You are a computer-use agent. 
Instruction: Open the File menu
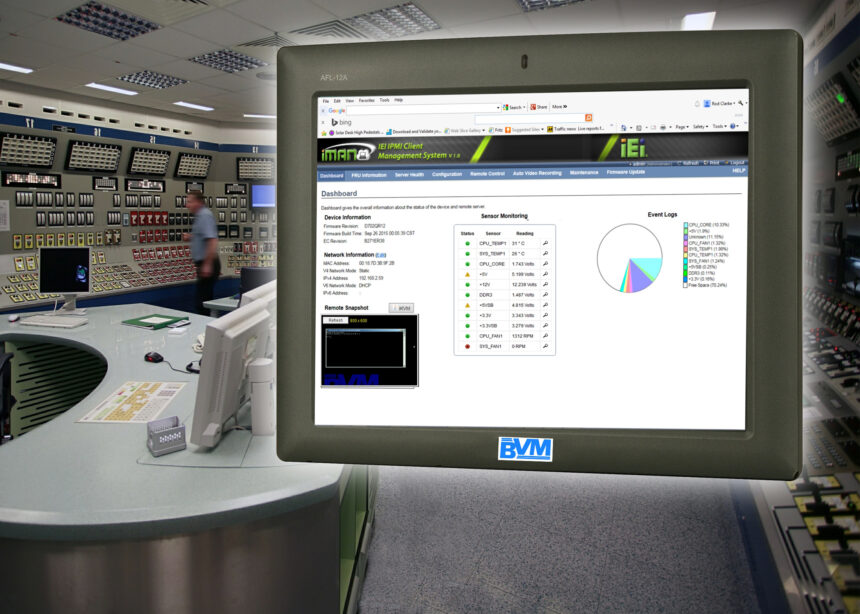pos(326,101)
